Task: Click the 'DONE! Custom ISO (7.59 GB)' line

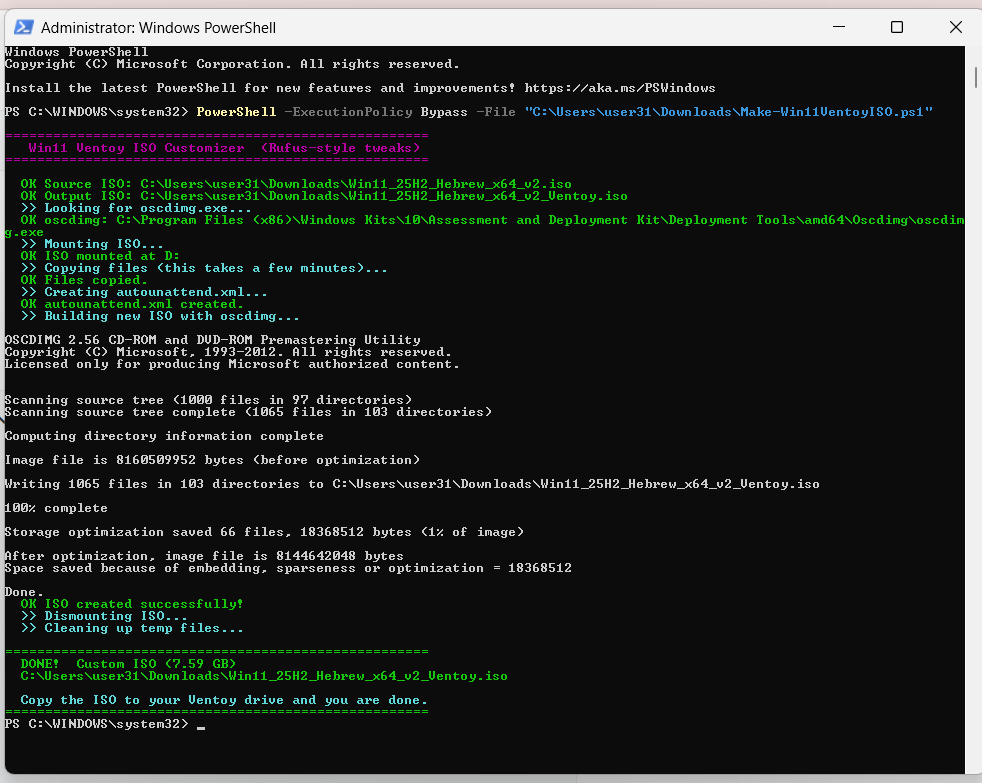Action: (128, 663)
